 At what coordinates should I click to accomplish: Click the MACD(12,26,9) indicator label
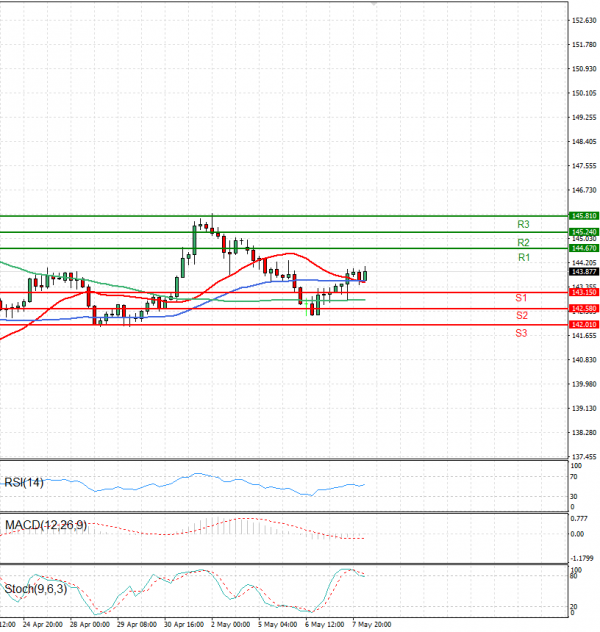(43, 524)
